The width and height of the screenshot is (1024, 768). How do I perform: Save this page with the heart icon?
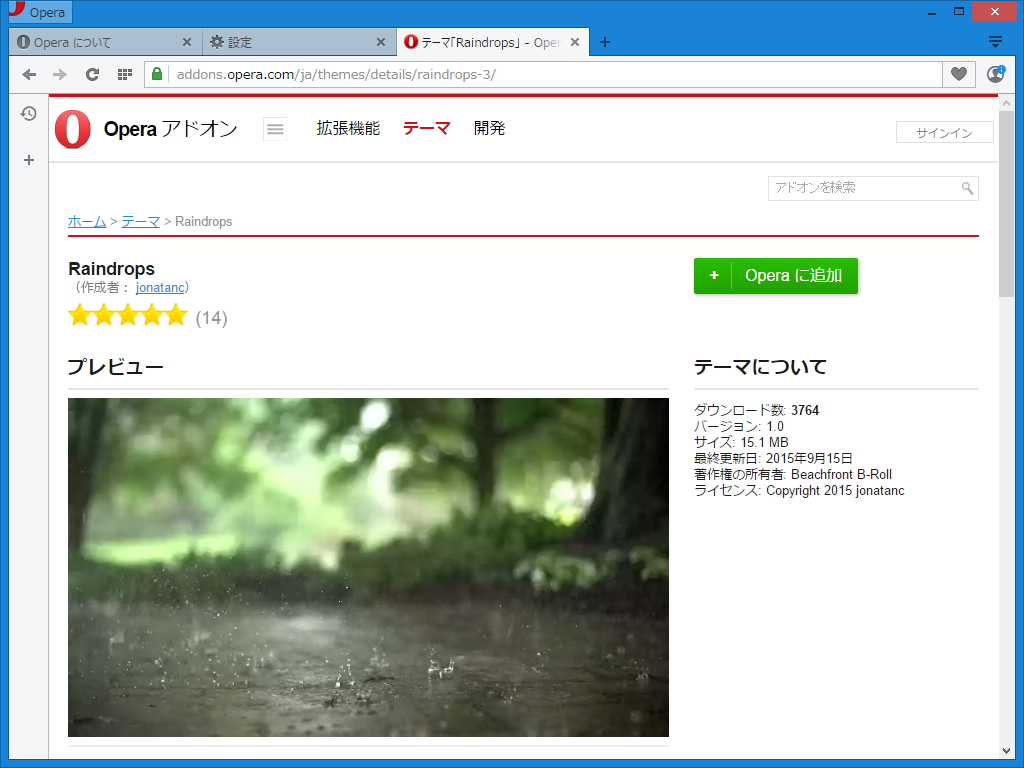point(958,74)
